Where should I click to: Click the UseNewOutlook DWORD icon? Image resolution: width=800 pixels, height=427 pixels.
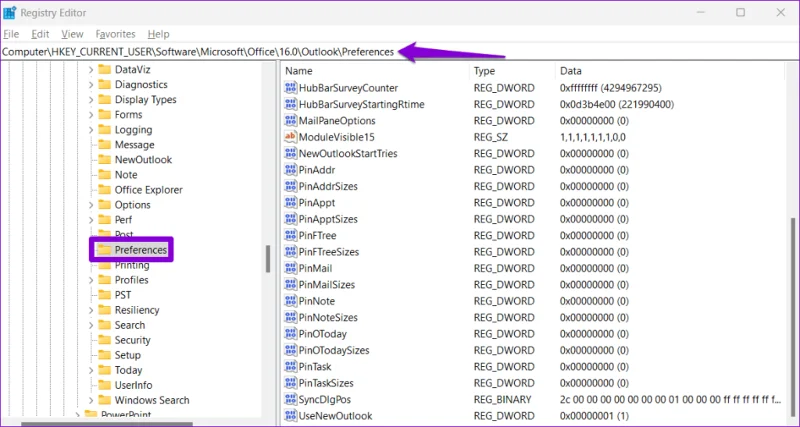pyautogui.click(x=290, y=416)
